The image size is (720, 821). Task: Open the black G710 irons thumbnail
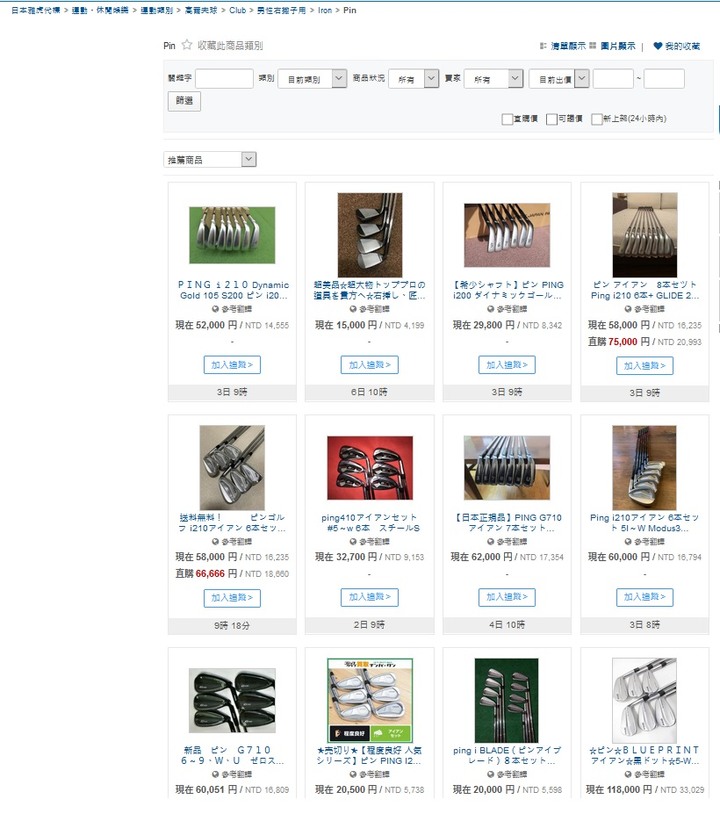tap(232, 700)
